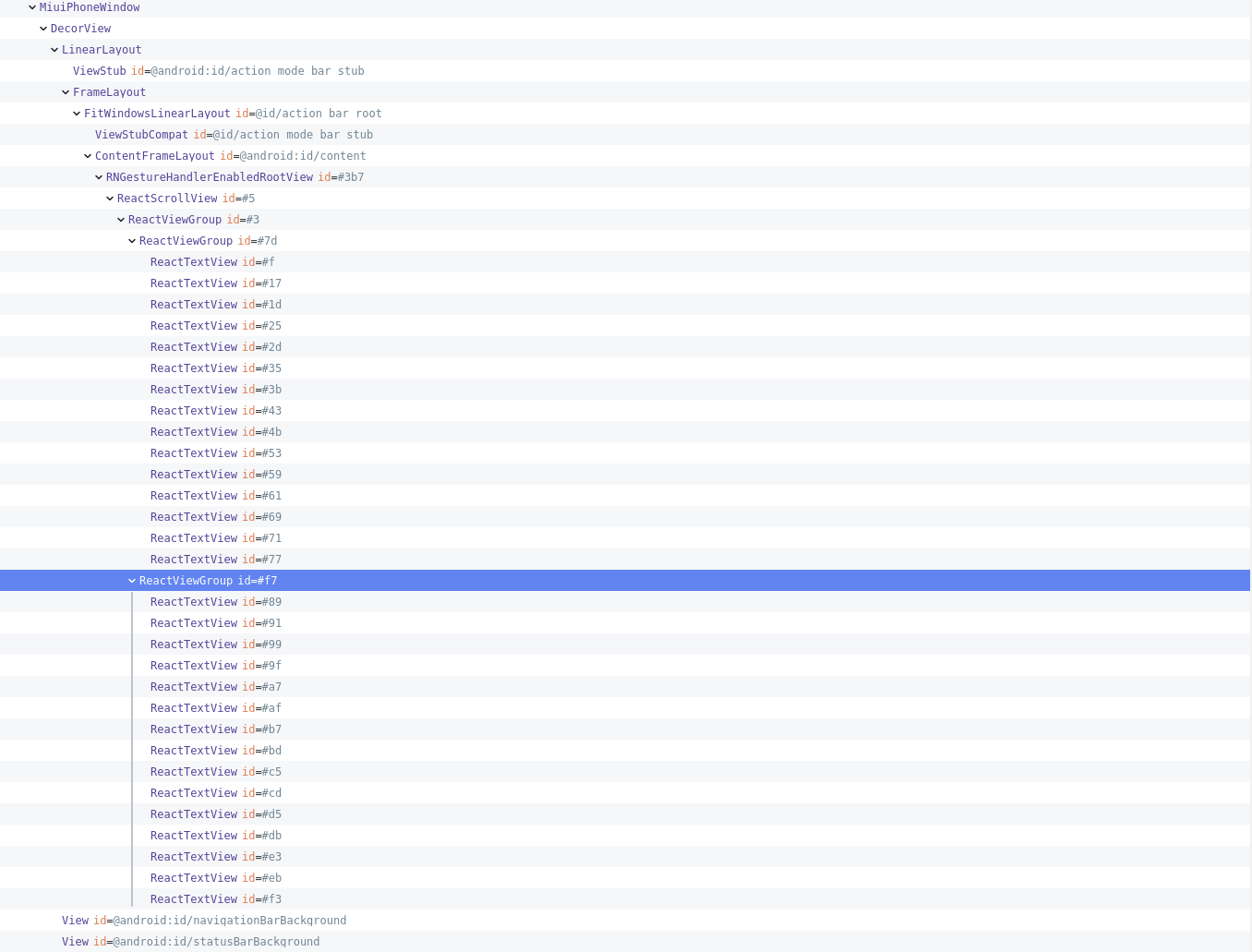Select ReactTextView id=#35 row

pos(625,368)
